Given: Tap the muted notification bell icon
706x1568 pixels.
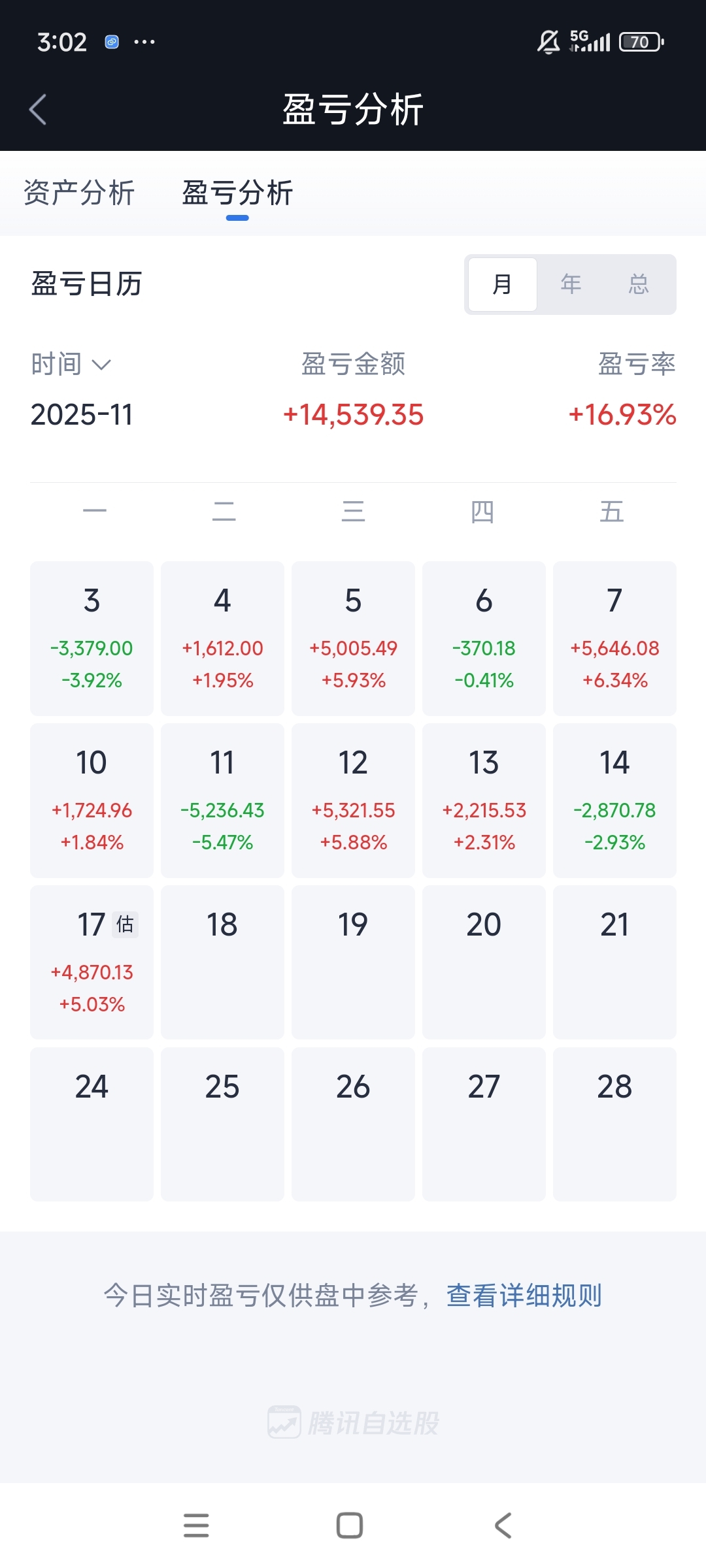Looking at the screenshot, I should point(548,42).
